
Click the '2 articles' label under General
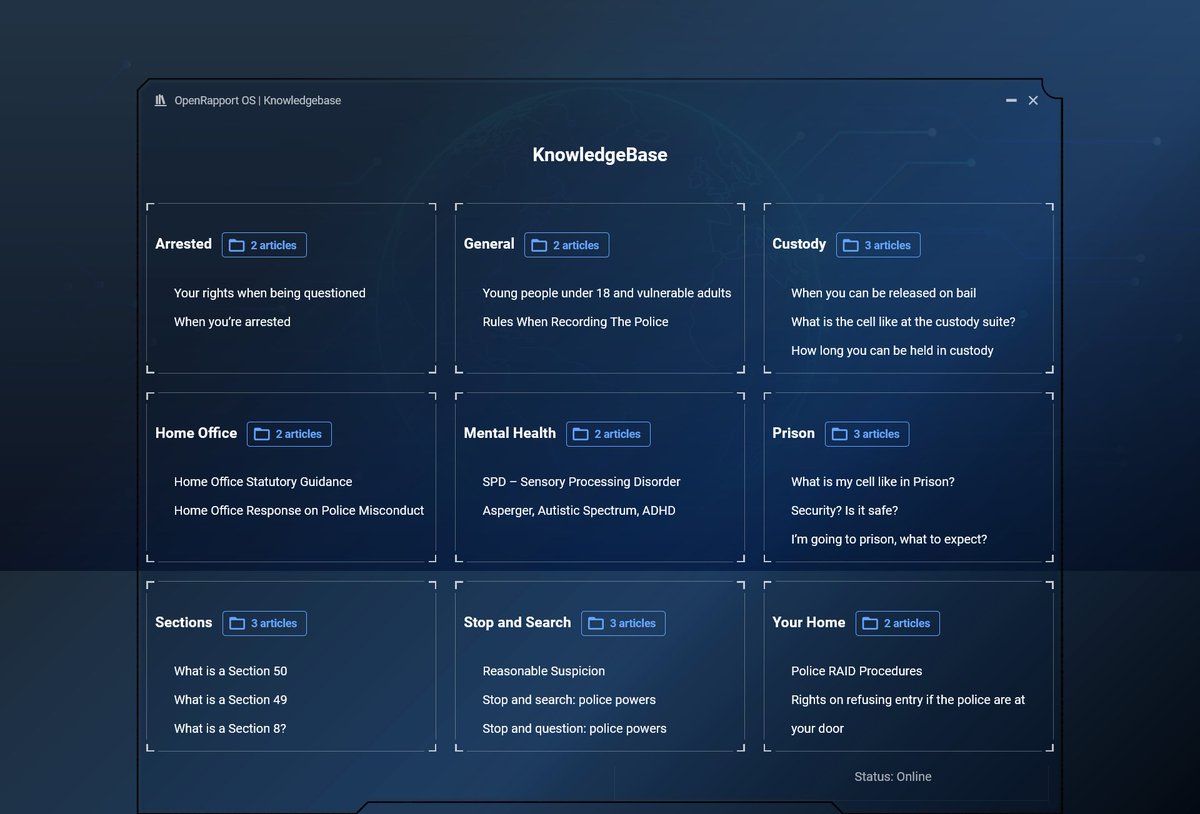(x=576, y=245)
